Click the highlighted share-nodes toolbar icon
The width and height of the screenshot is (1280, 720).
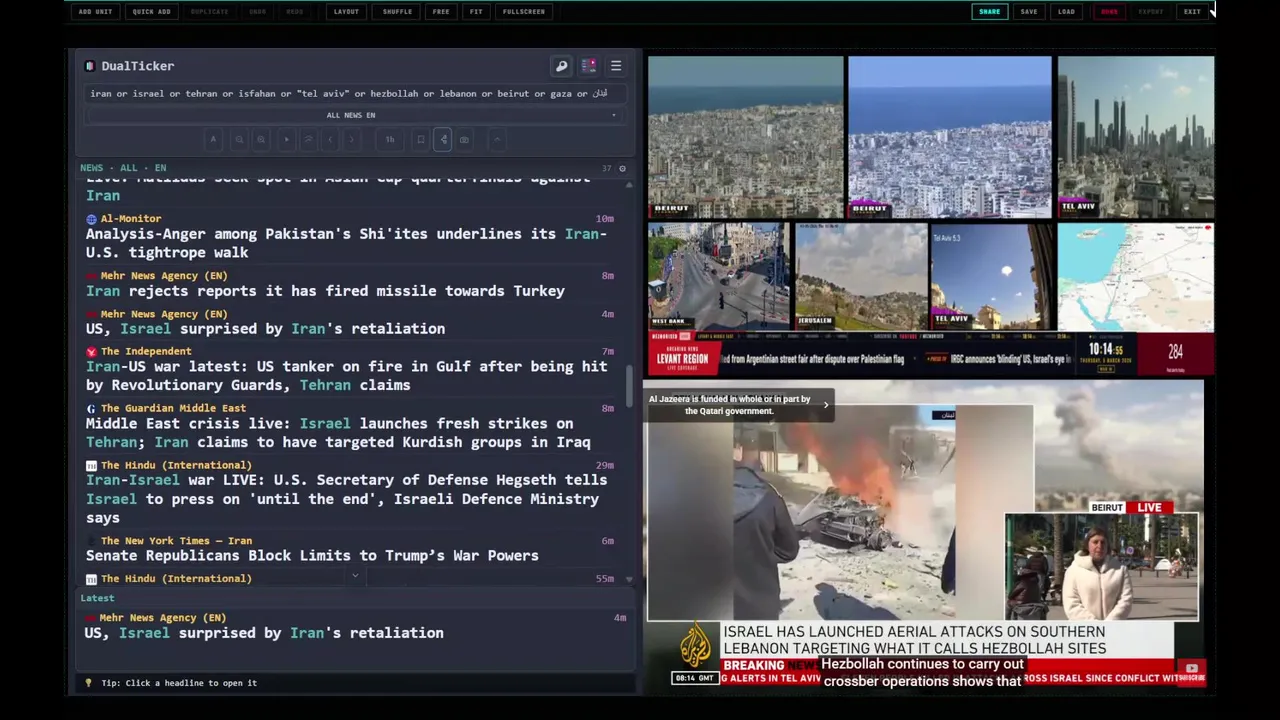(443, 139)
